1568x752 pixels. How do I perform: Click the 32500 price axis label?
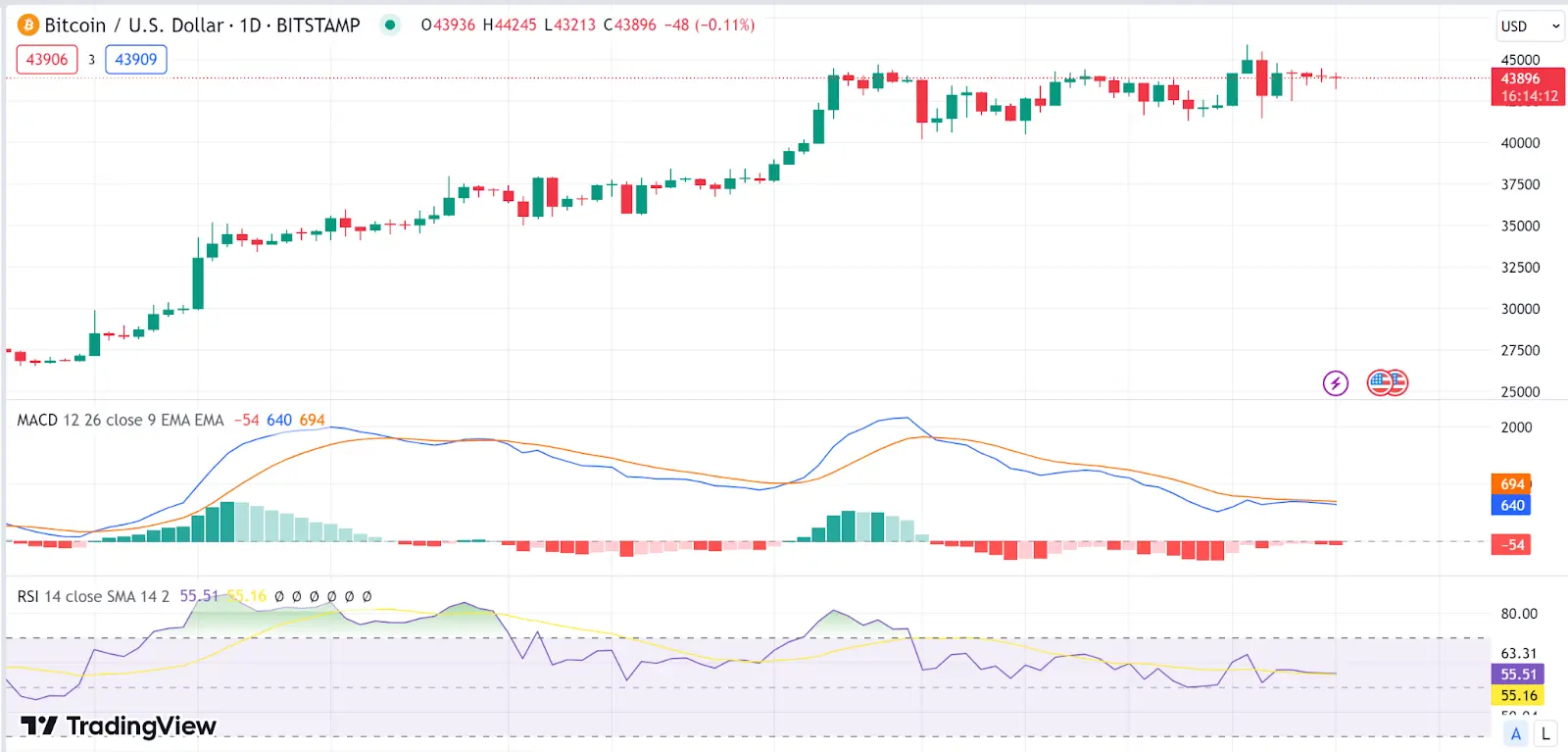1520,268
